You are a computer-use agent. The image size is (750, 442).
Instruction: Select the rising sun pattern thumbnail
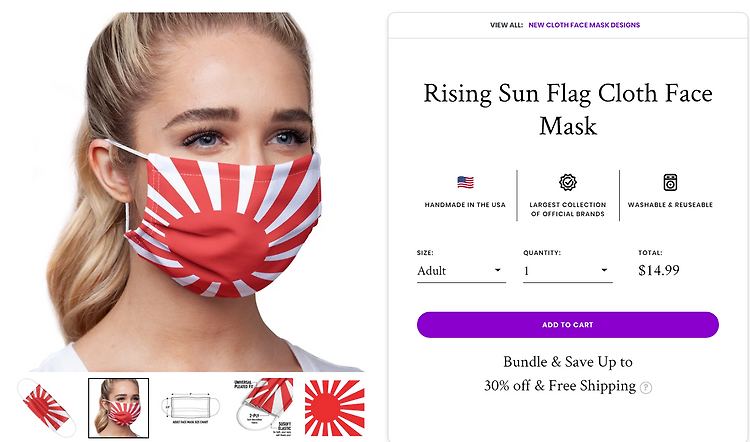click(335, 408)
